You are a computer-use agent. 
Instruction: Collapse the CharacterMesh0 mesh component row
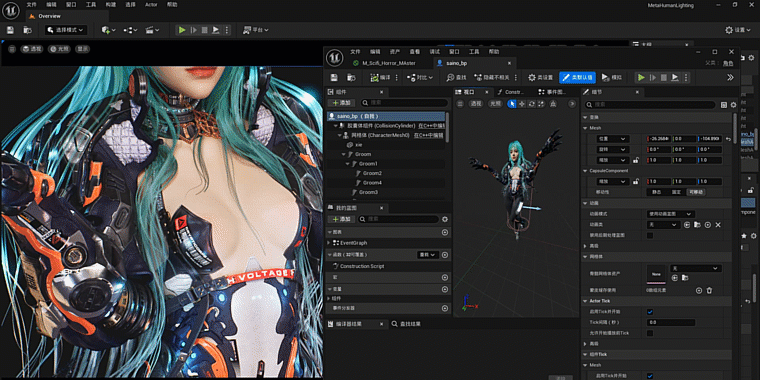coord(340,135)
